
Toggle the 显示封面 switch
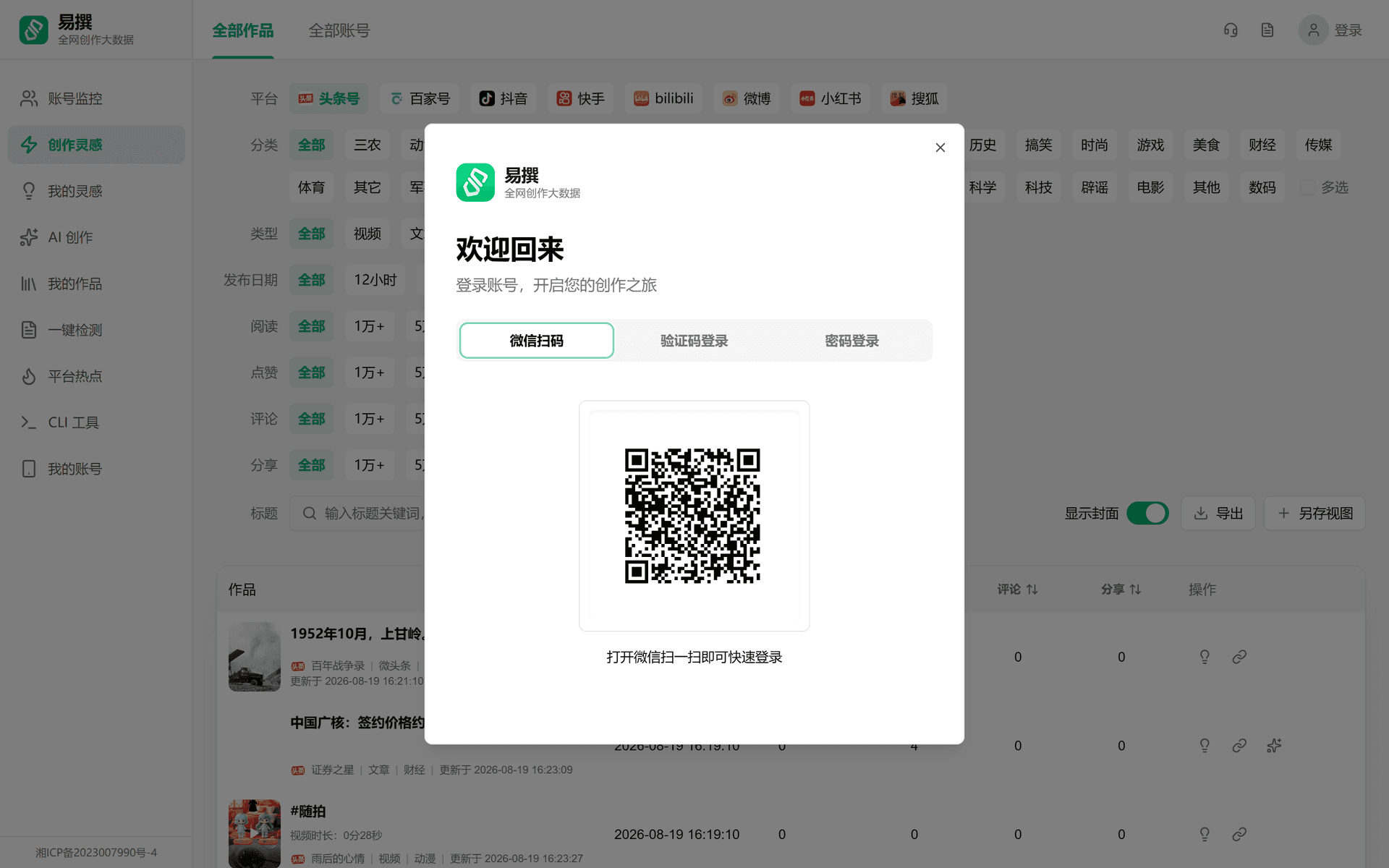(1147, 514)
